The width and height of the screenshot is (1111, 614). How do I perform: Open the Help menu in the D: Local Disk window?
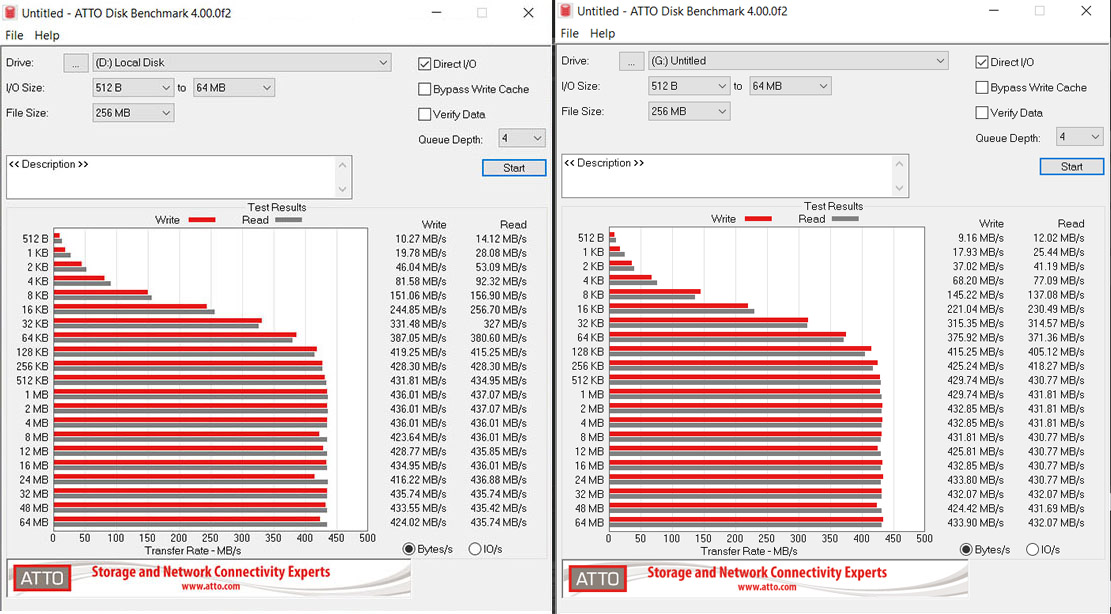point(47,35)
